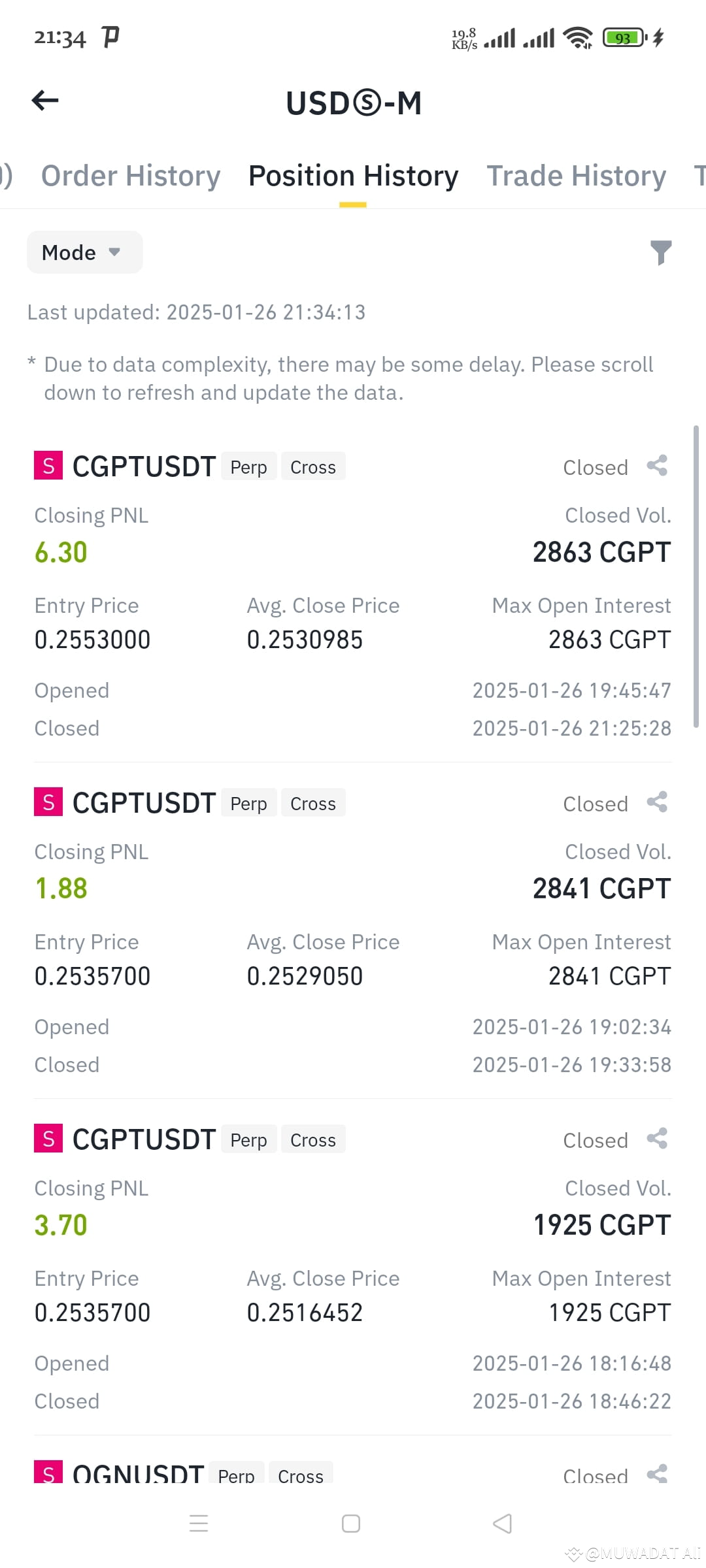The width and height of the screenshot is (706, 1568).
Task: Open second CGPTUSDT position with 2841 CGPT
Action: click(x=353, y=933)
